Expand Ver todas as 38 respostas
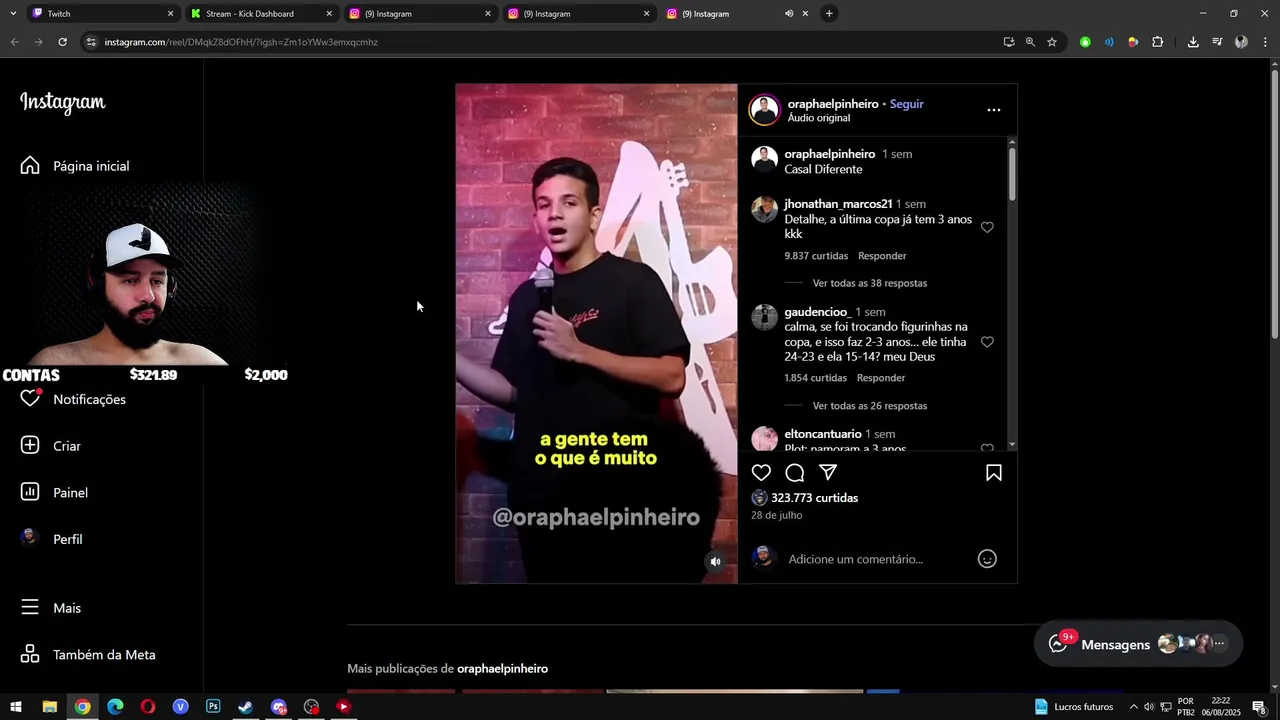This screenshot has height=720, width=1280. click(x=870, y=283)
